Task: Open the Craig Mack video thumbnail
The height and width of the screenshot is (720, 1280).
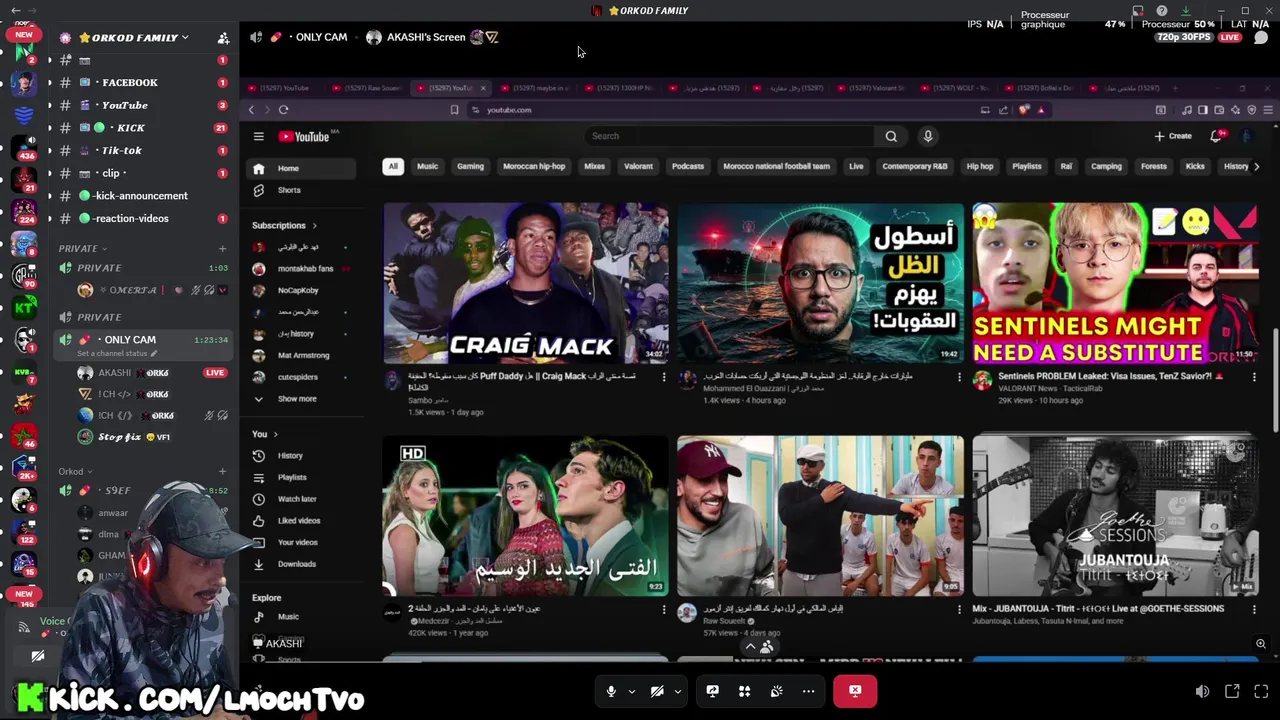Action: coord(526,283)
